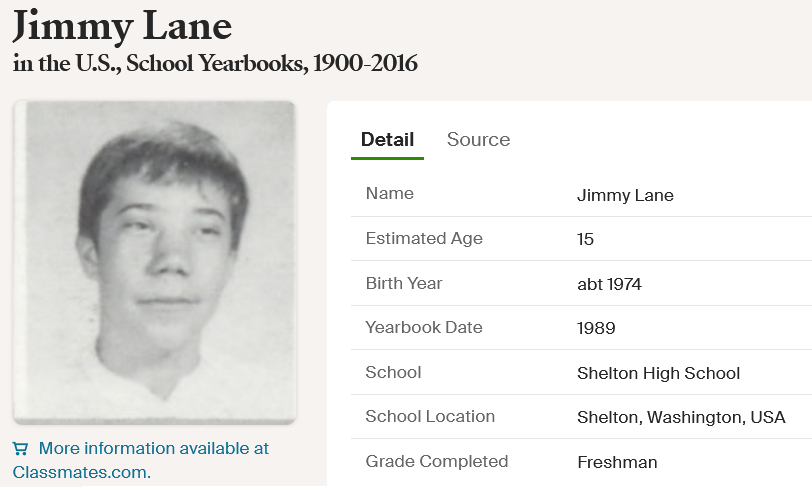Select the Jimmy Lane name value
This screenshot has width=812, height=487.
(625, 195)
